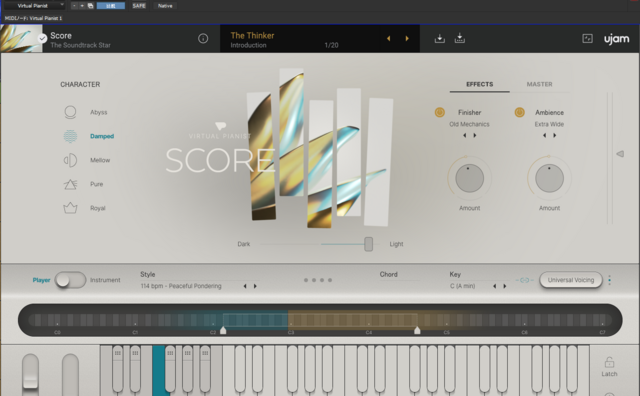
Task: Click the Ambience Amount knob
Action: click(x=549, y=178)
